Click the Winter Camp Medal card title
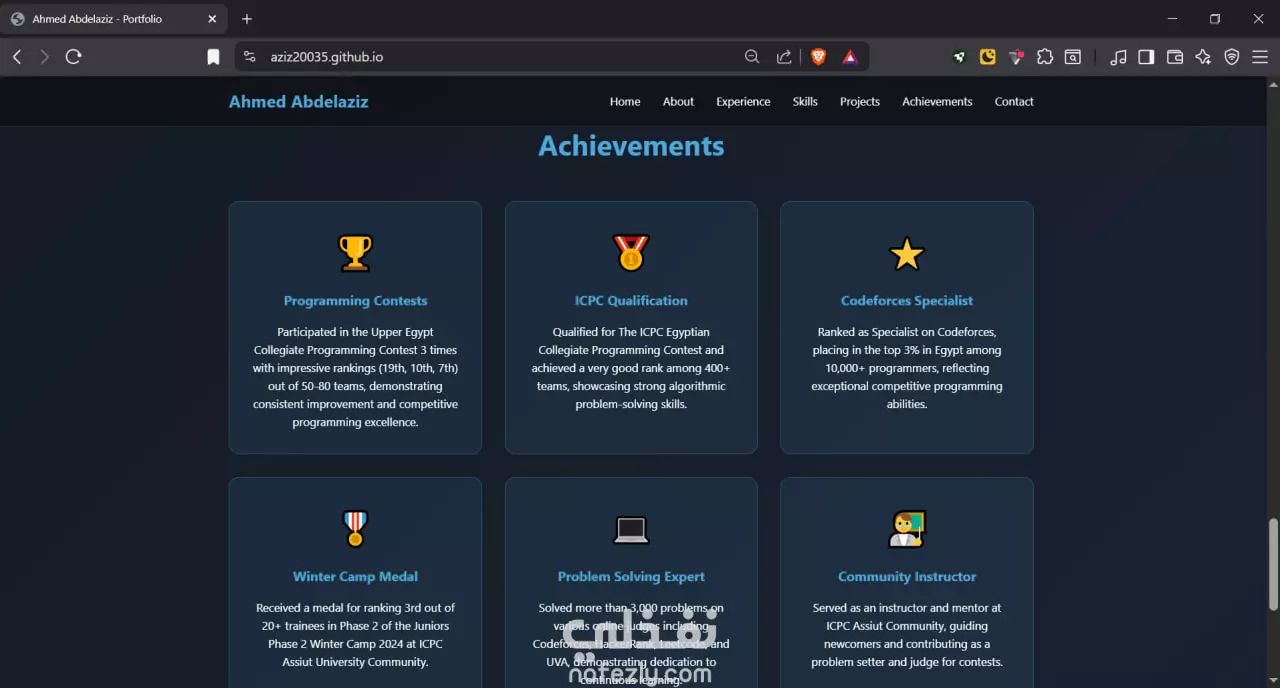1280x688 pixels. pos(355,577)
